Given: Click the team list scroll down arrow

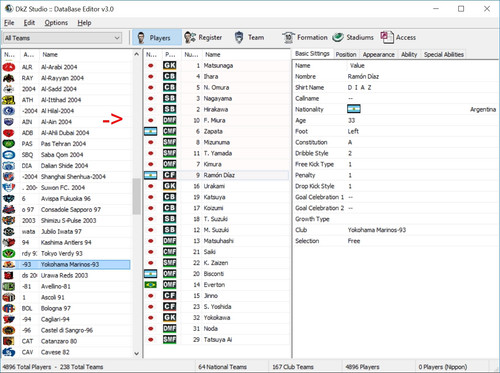Looking at the screenshot, I should click(136, 353).
